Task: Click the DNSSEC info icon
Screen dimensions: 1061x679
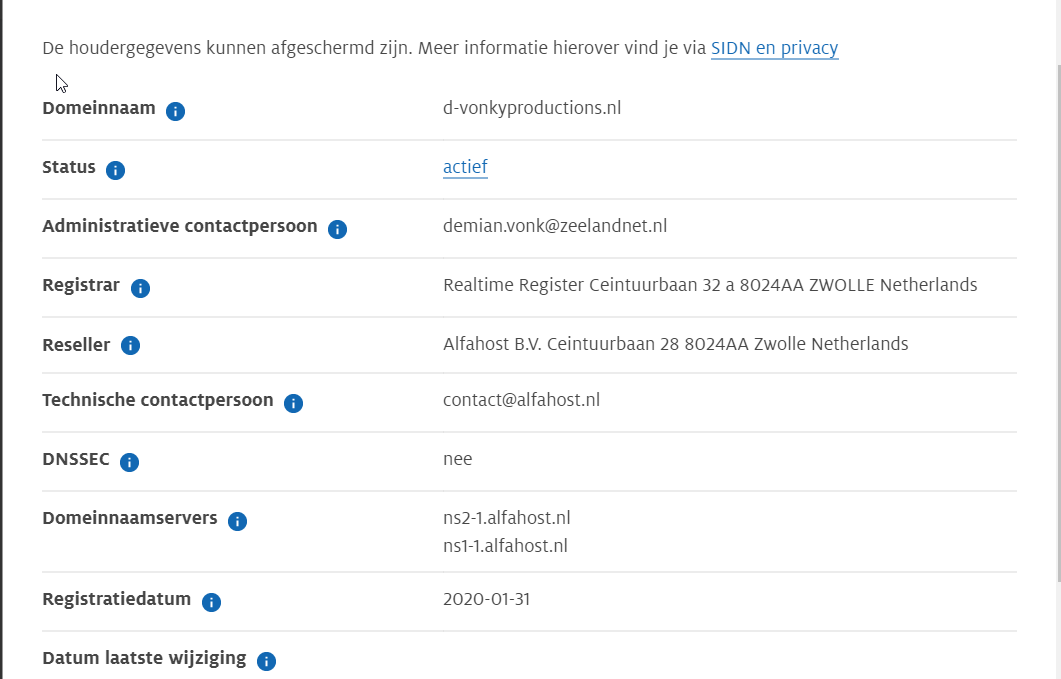Action: coord(130,462)
